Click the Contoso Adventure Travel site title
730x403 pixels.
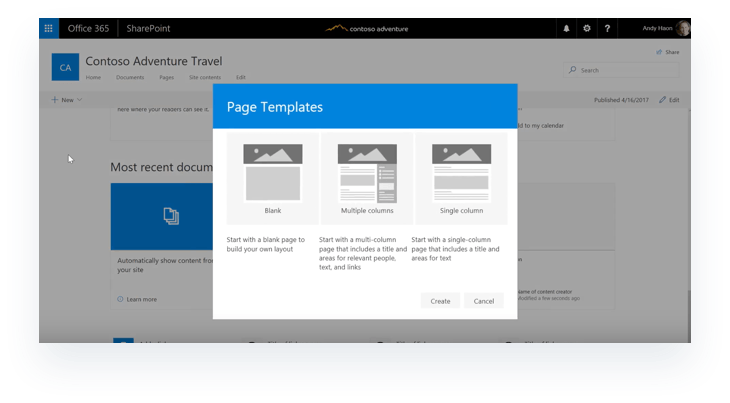[154, 61]
